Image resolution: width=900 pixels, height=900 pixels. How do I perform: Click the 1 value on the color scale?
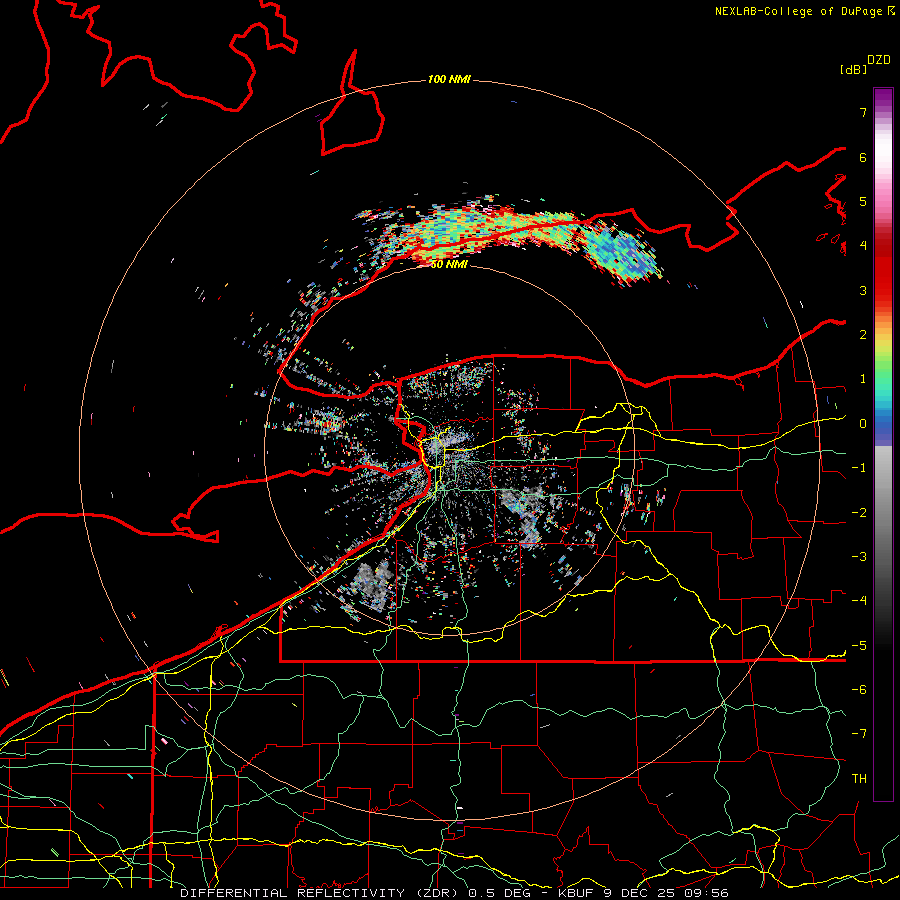point(863,379)
